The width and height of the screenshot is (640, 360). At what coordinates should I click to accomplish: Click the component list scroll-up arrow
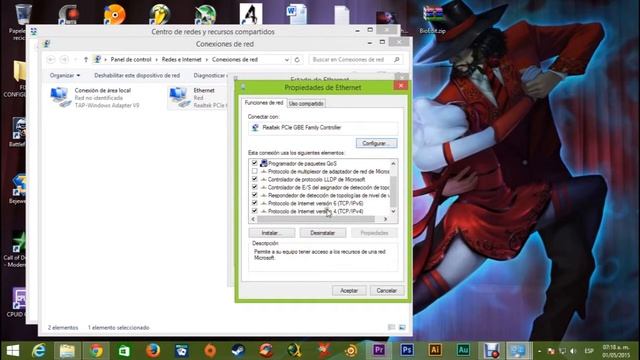[x=393, y=163]
